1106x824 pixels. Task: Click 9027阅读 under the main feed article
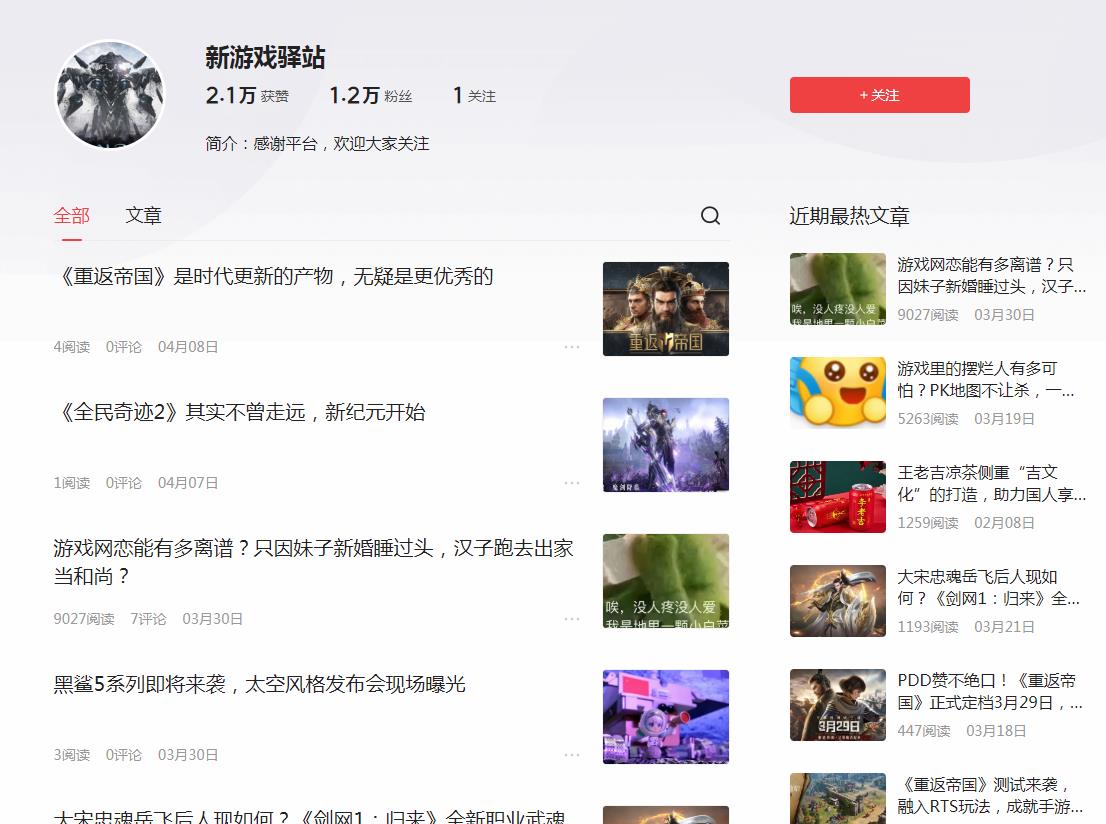84,619
